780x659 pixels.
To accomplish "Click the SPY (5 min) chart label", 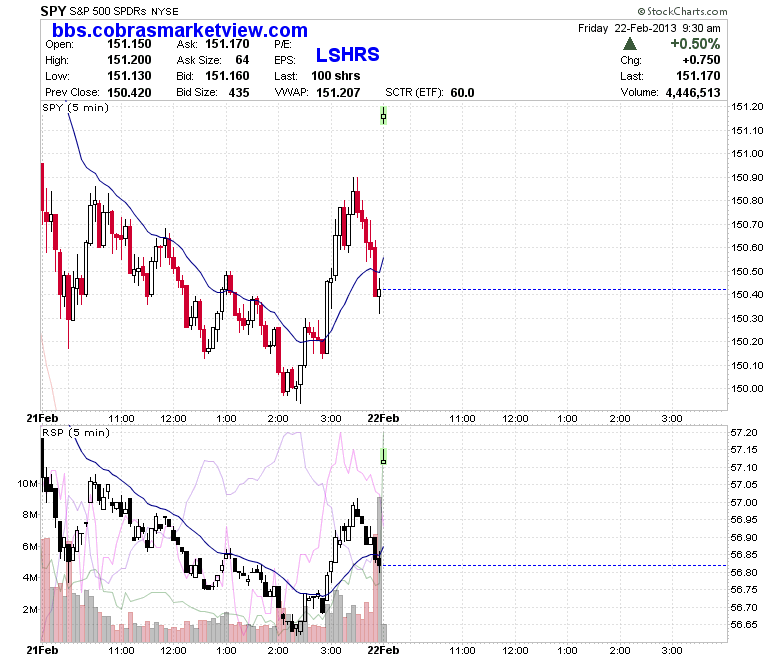I will click(x=75, y=107).
